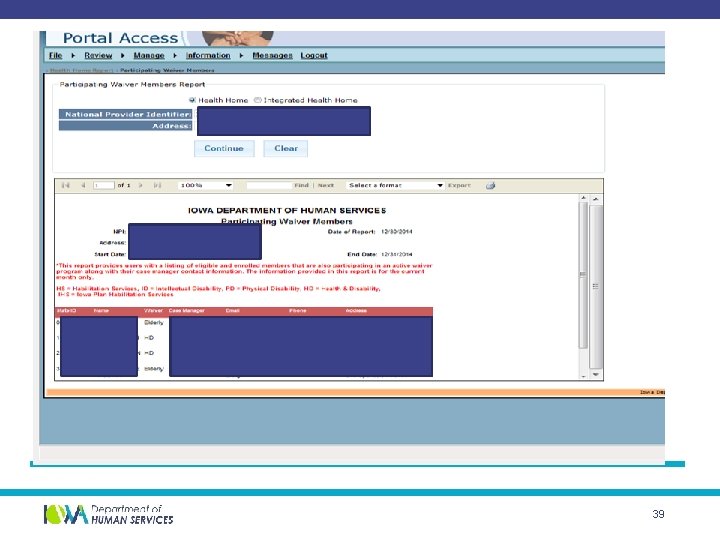
Task: Click the Email column header
Action: pos(232,311)
